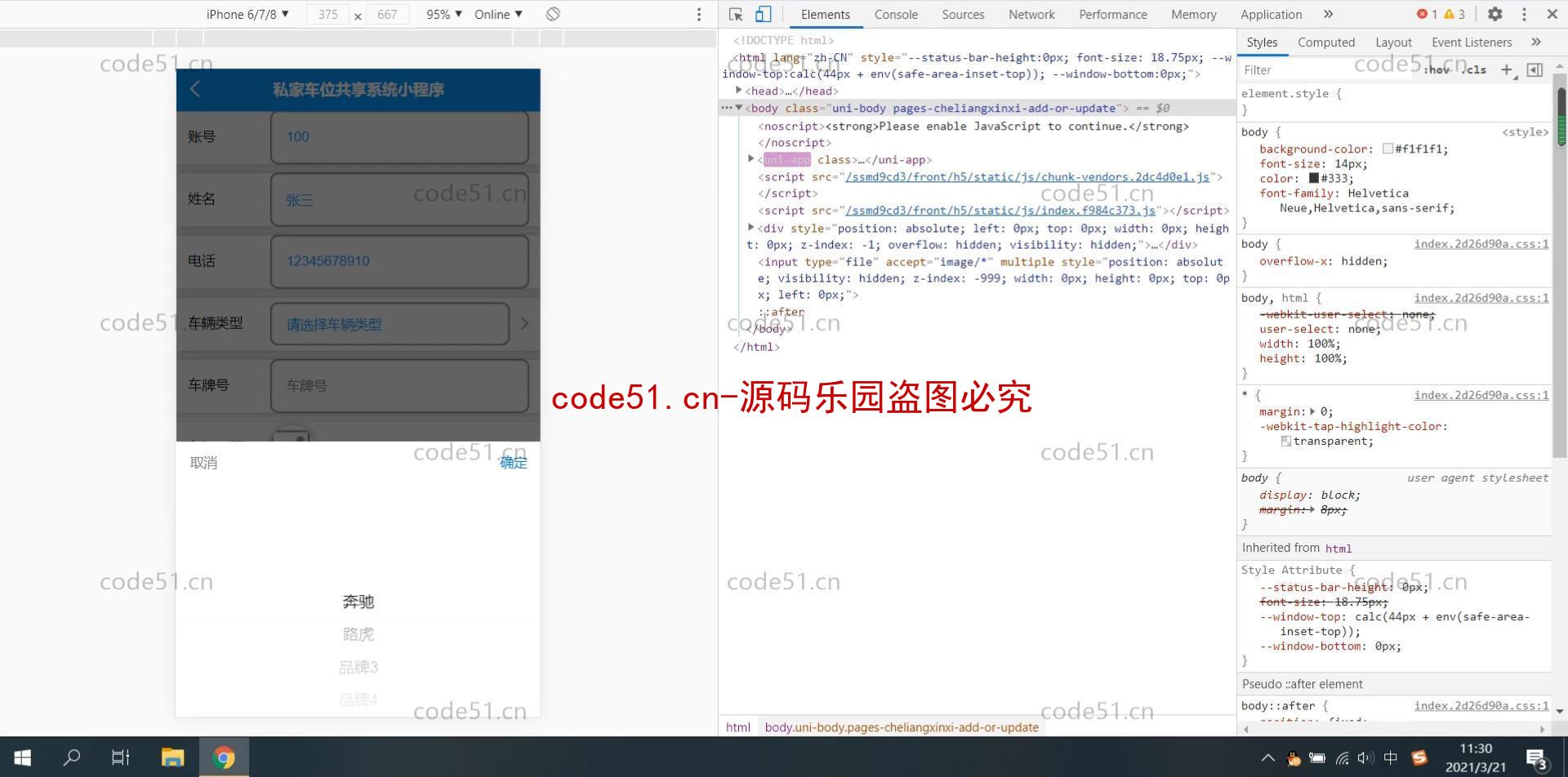This screenshot has height=777, width=1568.
Task: Open File Explorer from taskbar
Action: point(172,757)
